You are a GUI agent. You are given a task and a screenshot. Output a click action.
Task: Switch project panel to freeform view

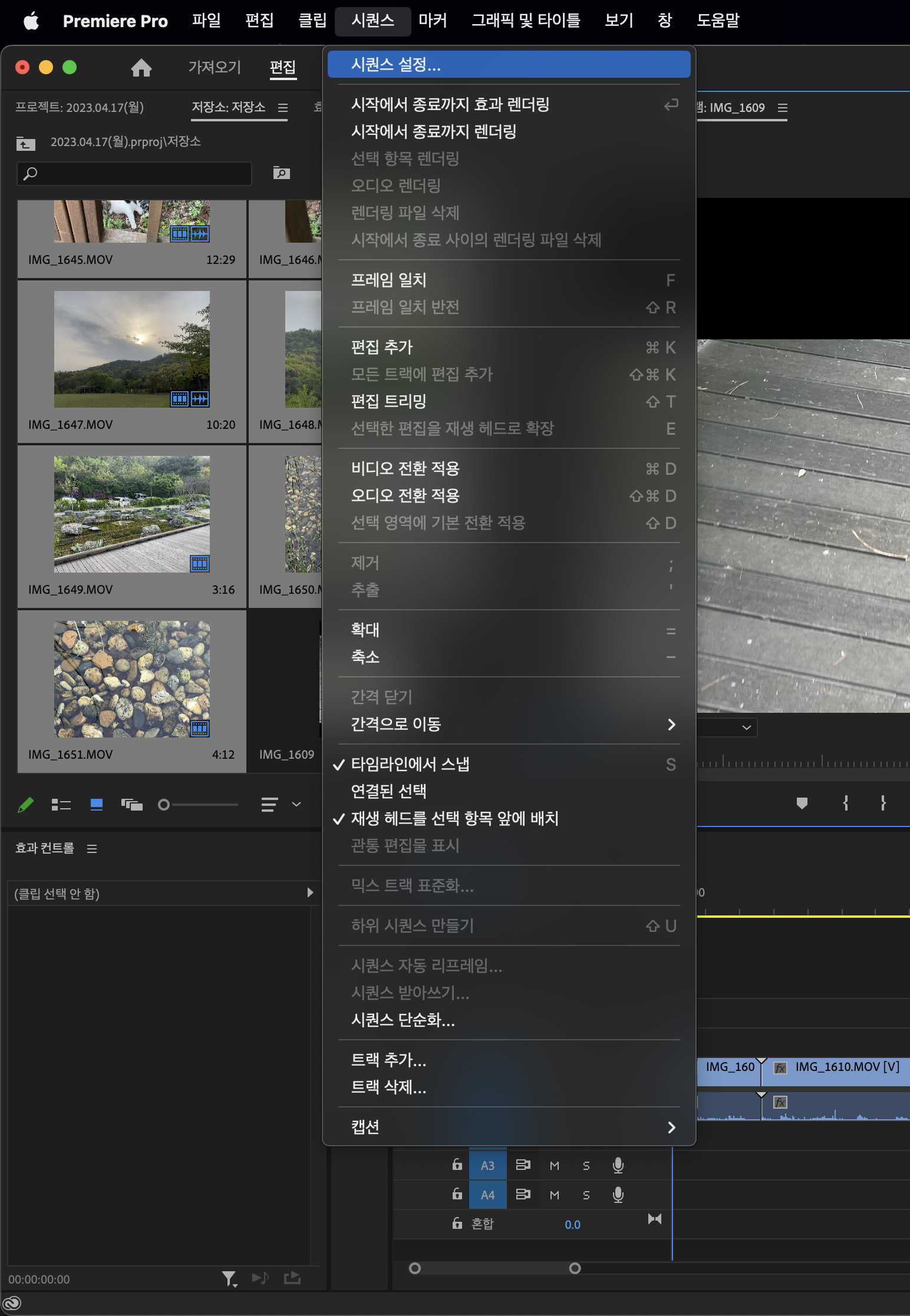coord(131,805)
